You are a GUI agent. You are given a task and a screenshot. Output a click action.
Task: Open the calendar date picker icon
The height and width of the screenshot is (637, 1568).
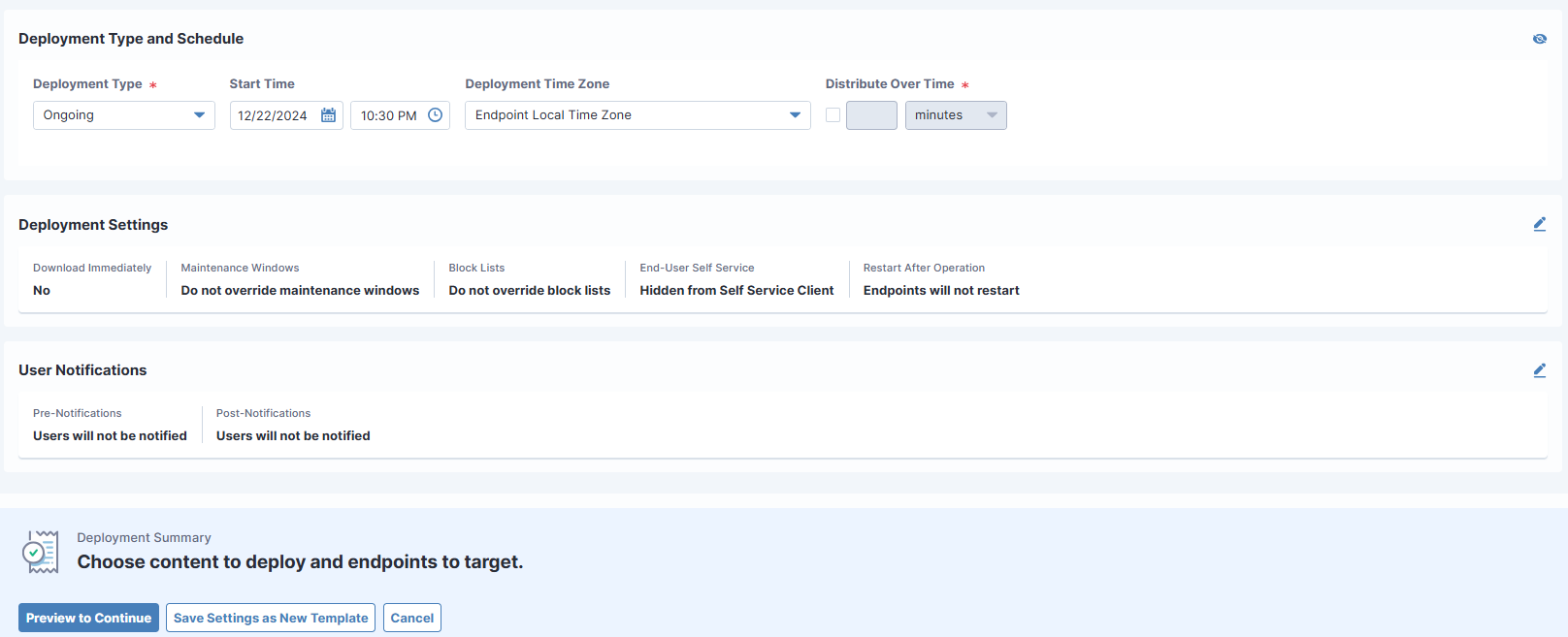click(328, 115)
